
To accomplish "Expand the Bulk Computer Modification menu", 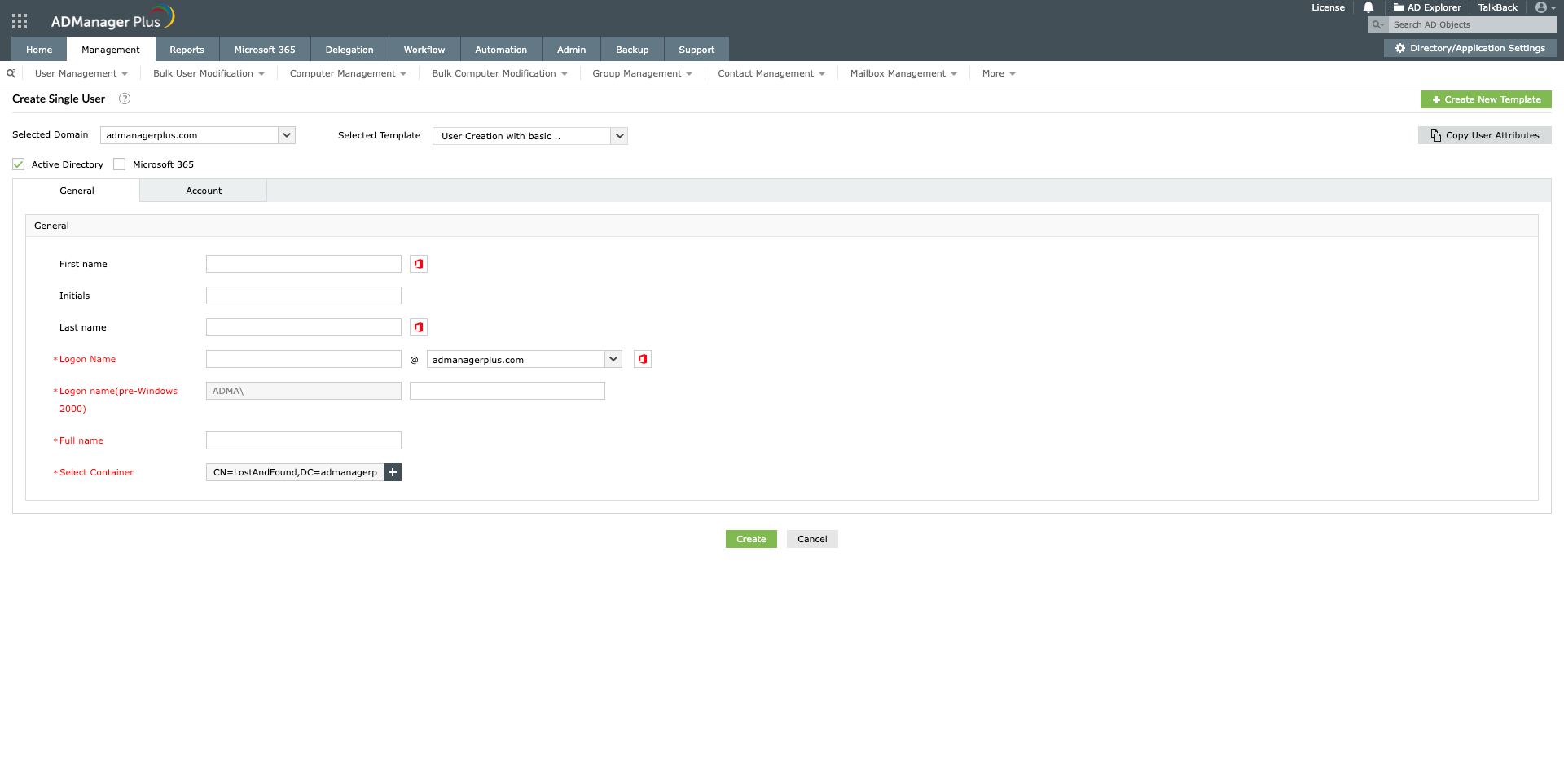I will (x=499, y=73).
